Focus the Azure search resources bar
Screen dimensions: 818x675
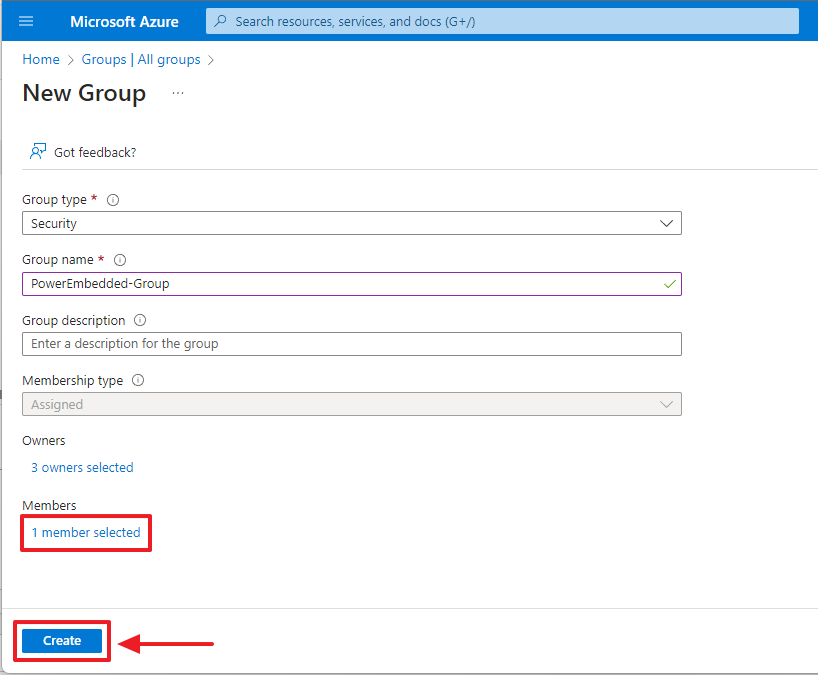(x=510, y=21)
